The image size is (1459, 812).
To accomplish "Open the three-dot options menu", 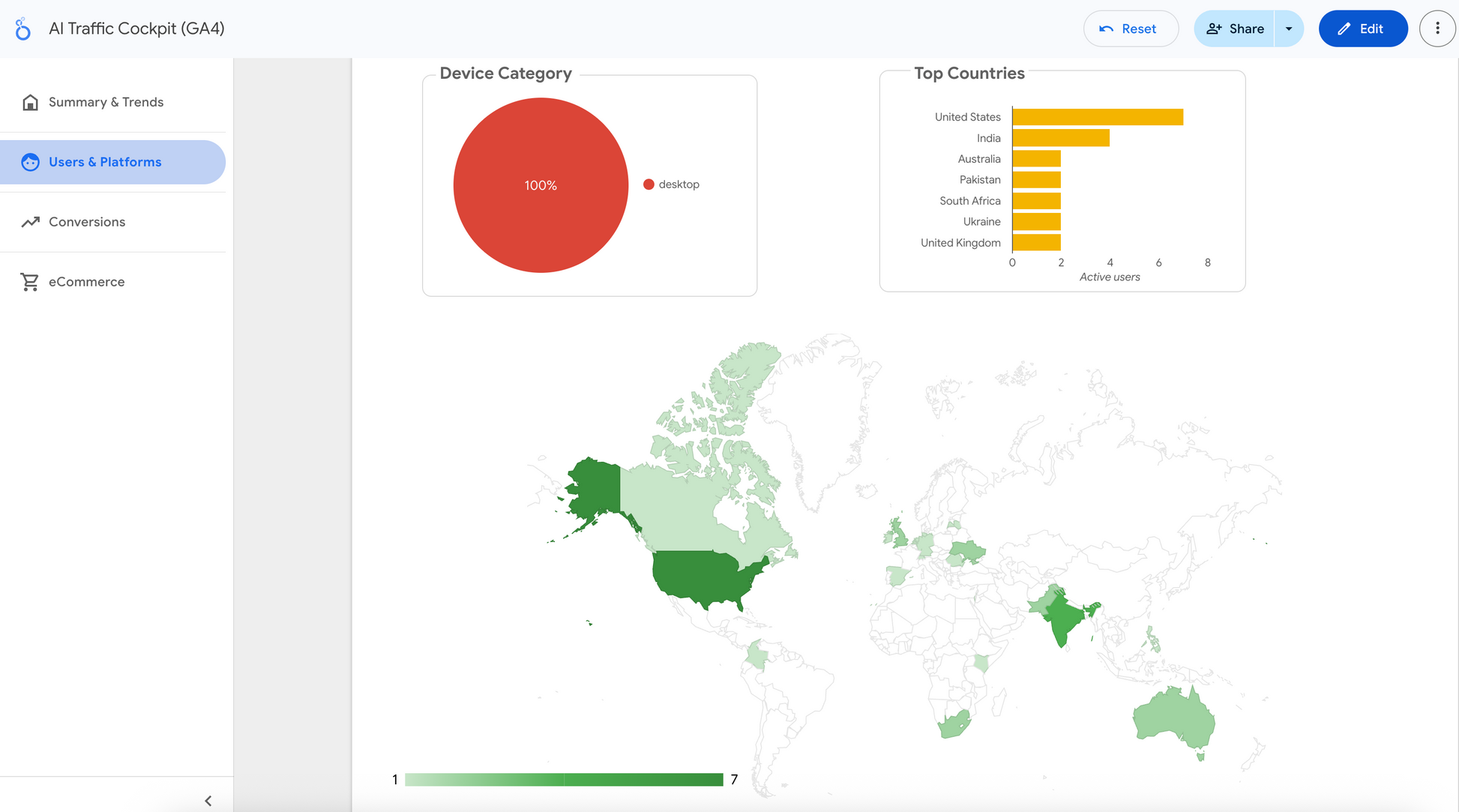I will 1437,28.
